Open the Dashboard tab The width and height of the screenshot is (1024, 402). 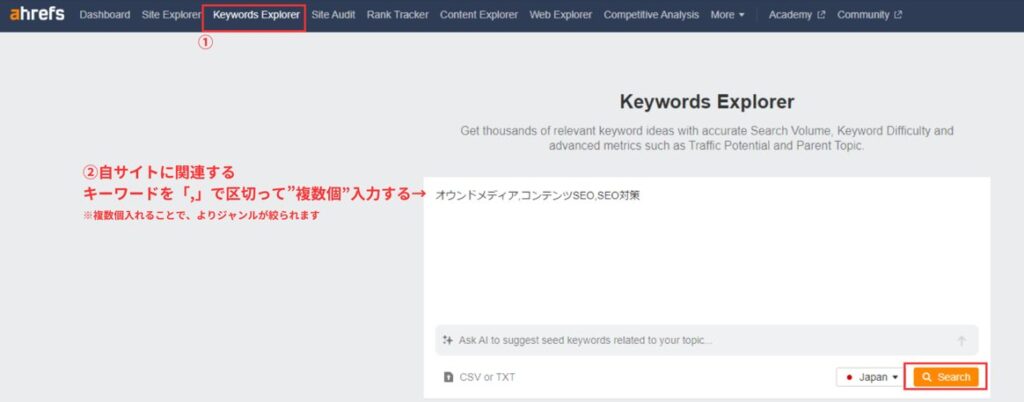tap(104, 14)
